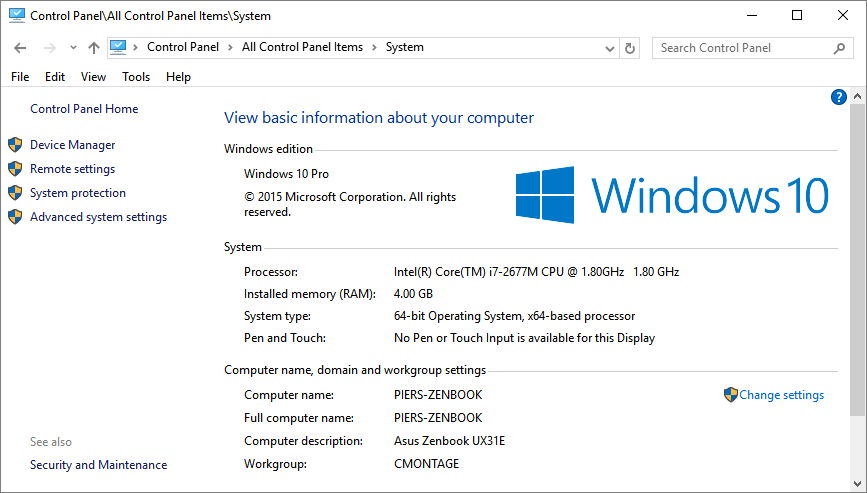Click PIERS-ZENBOOK beside Full computer name
The image size is (867, 493).
tap(438, 417)
